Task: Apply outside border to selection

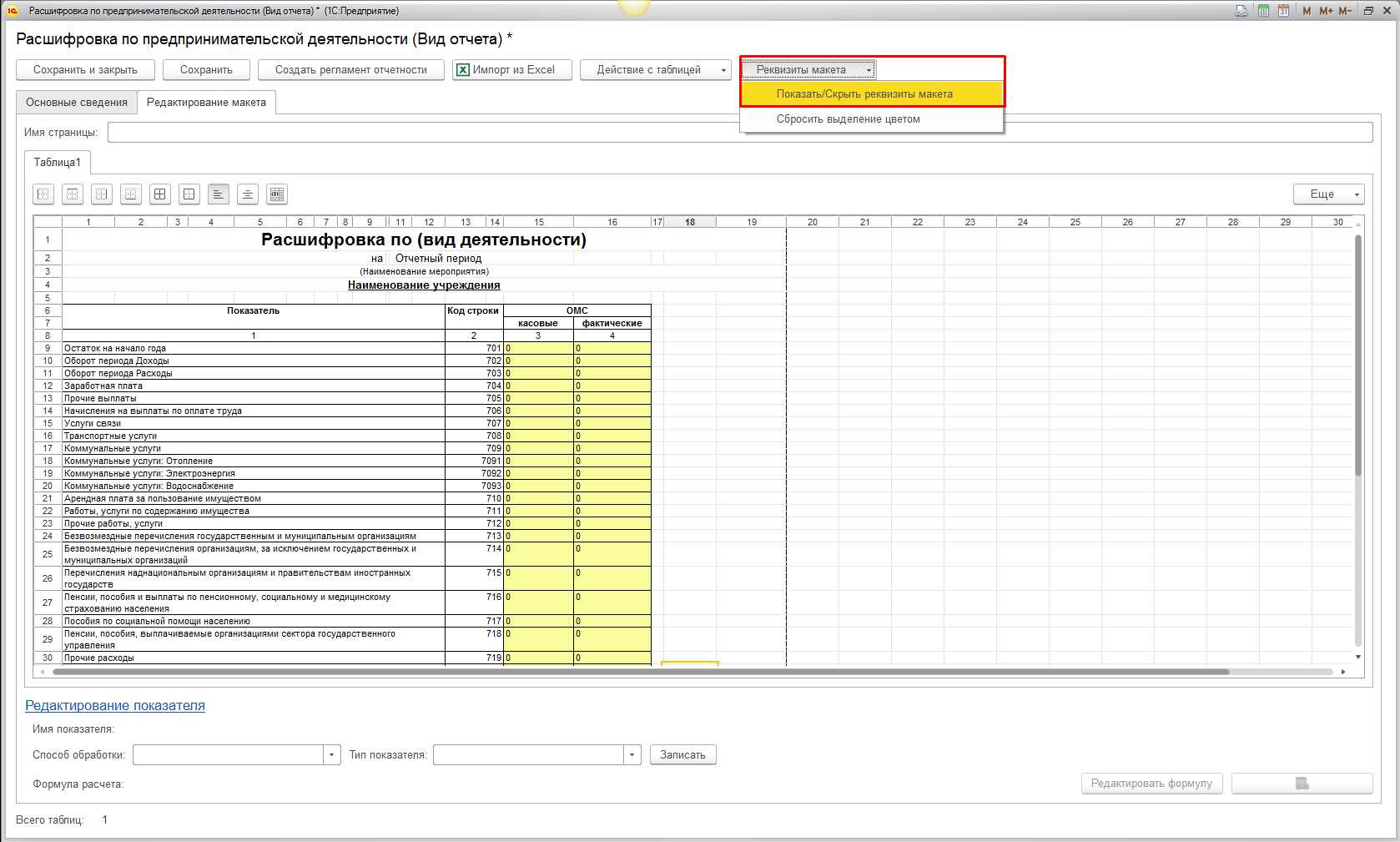Action: (x=189, y=194)
